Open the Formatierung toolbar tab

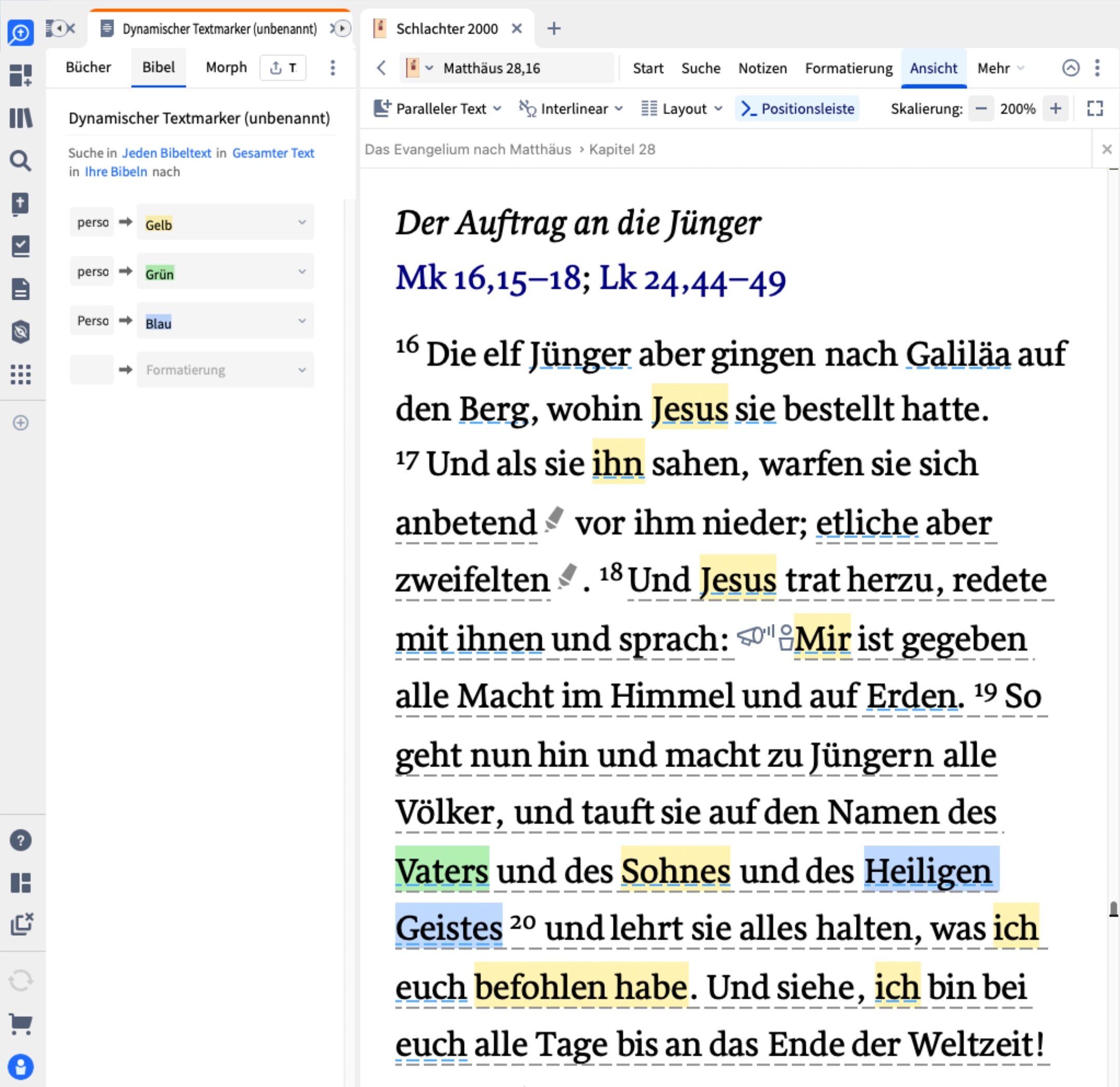point(849,68)
